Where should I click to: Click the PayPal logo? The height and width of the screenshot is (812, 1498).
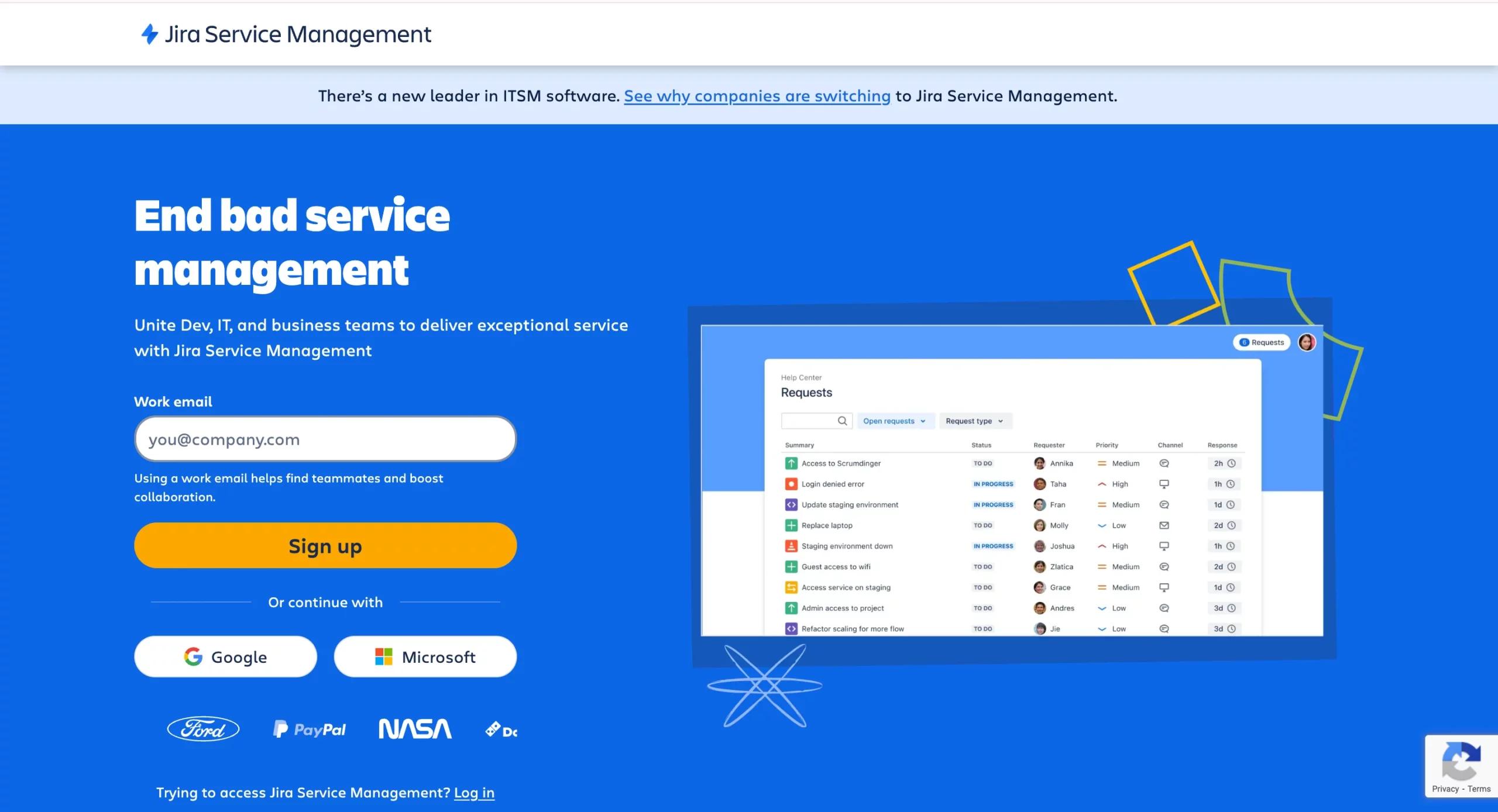[x=309, y=729]
